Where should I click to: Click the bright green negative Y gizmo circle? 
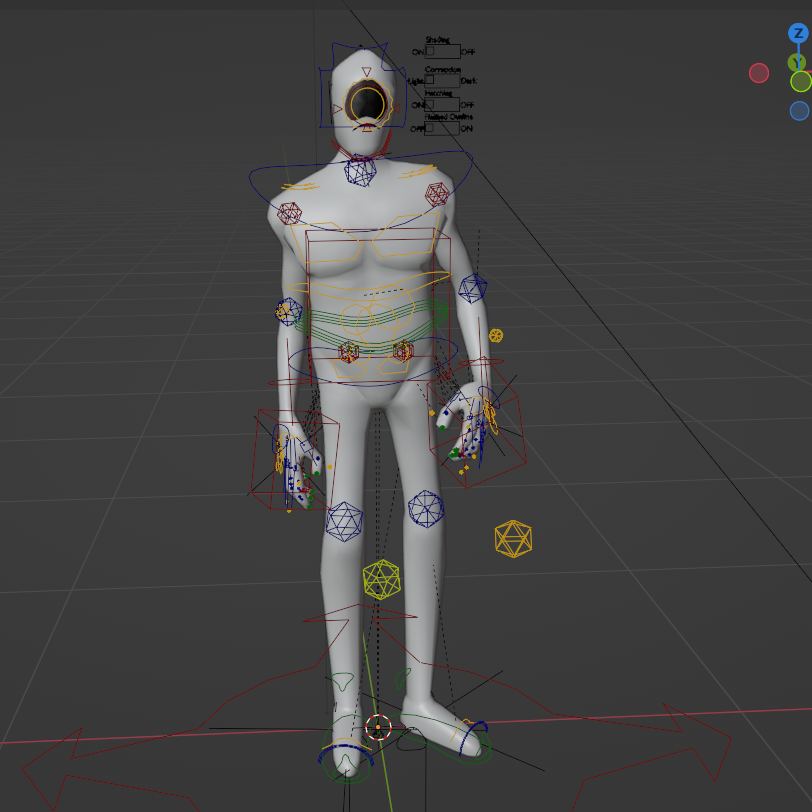point(801,82)
